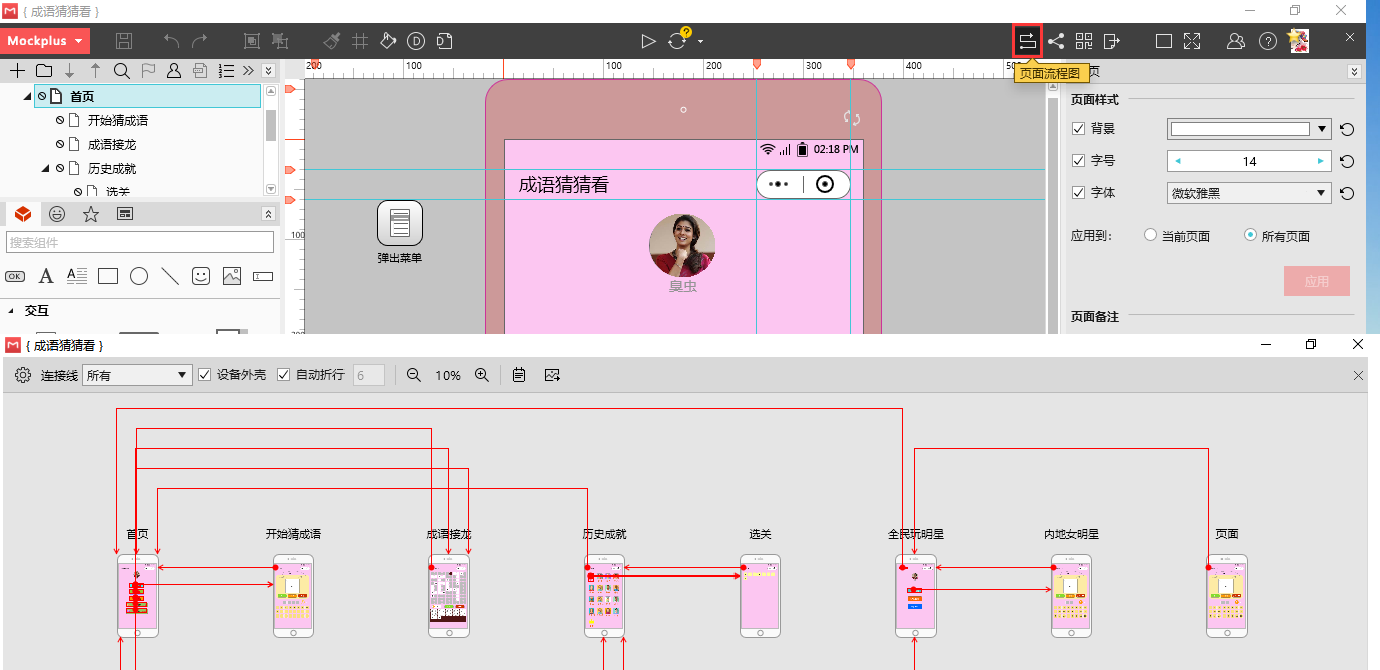This screenshot has width=1380, height=670.
Task: Click the 应用 apply button
Action: (1317, 281)
